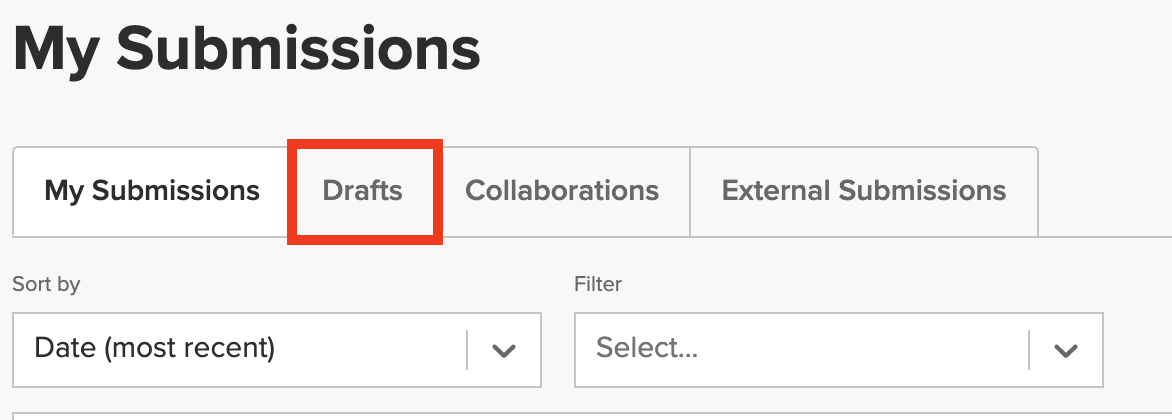
Task: Click the Filter chevron arrow icon
Action: [1066, 350]
